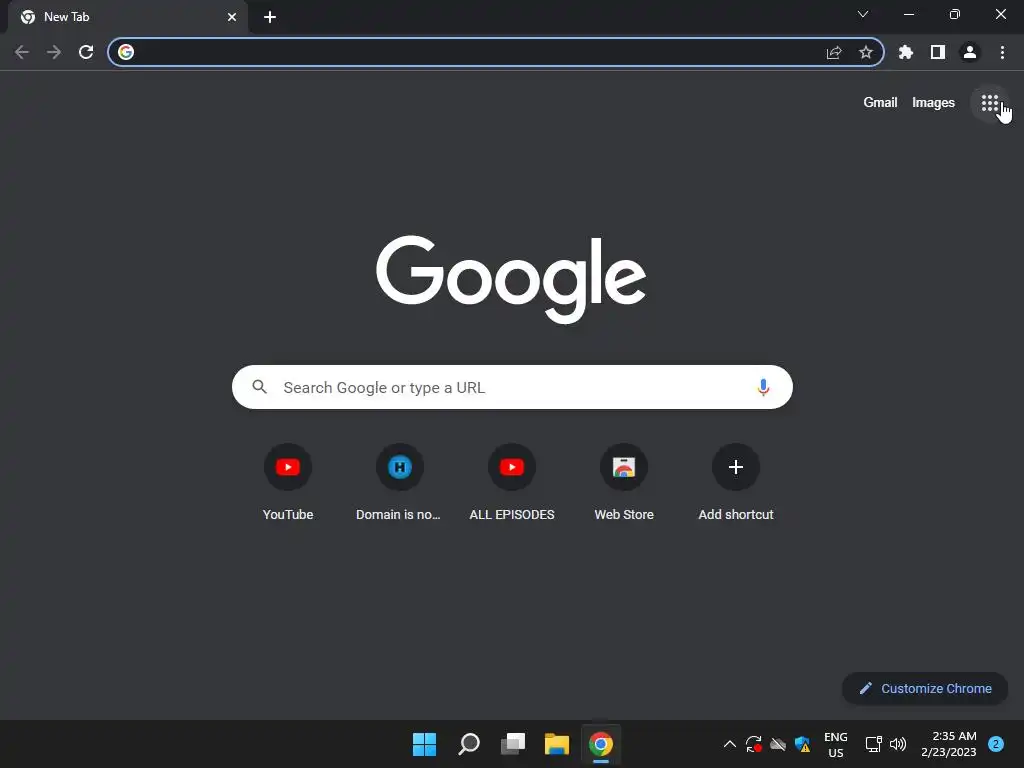Image resolution: width=1024 pixels, height=768 pixels.
Task: Open the volume speaker icon
Action: pos(898,744)
